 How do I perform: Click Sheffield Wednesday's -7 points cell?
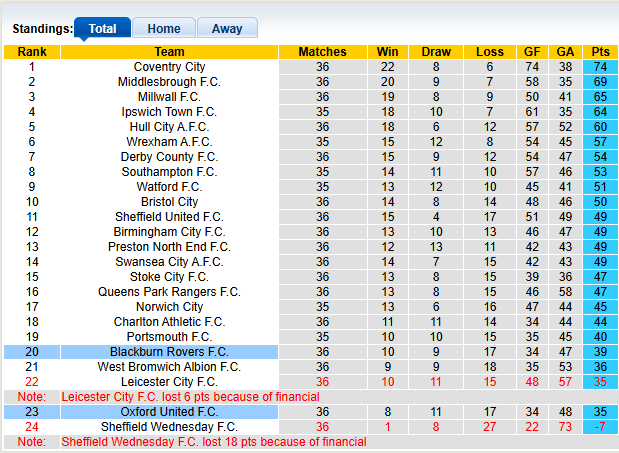[600, 427]
